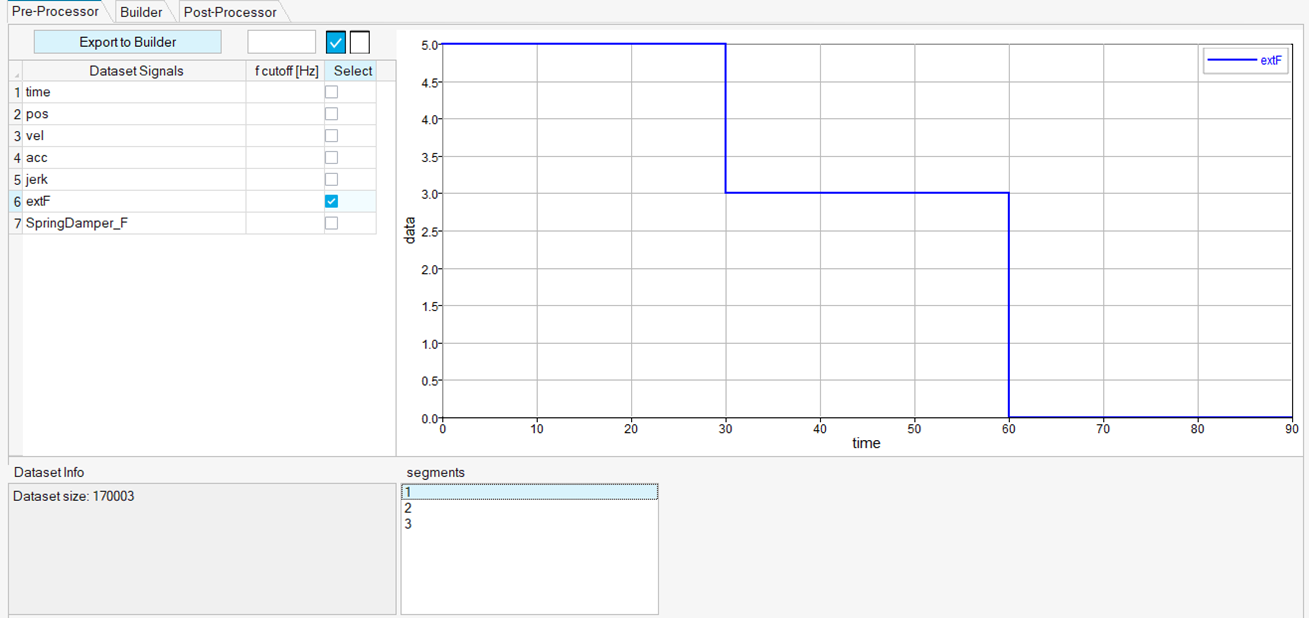Screen dimensions: 1309x618
Task: Click the empty uncheck-all signals box icon
Action: pyautogui.click(x=360, y=42)
